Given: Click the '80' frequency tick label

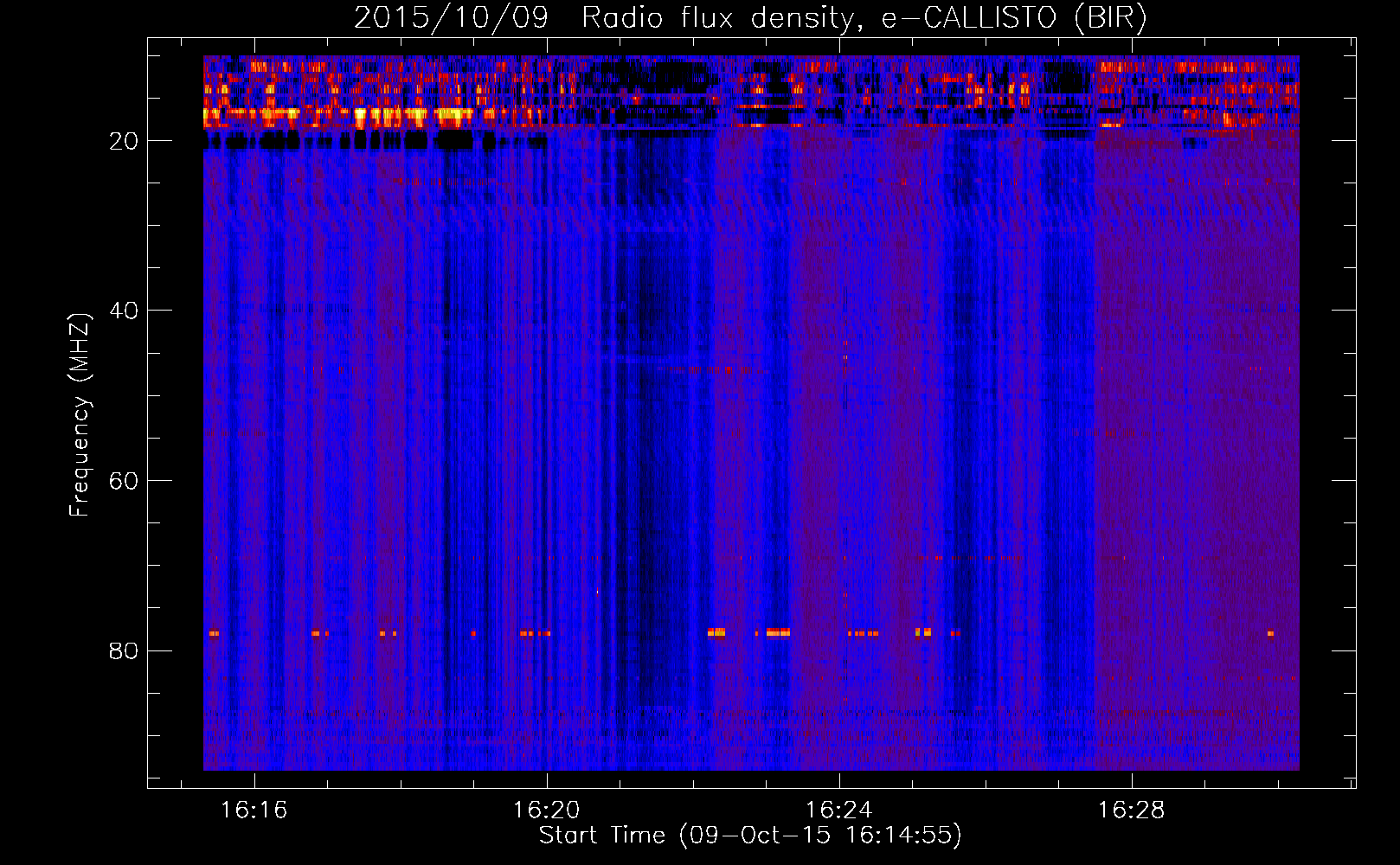Looking at the screenshot, I should click(124, 650).
